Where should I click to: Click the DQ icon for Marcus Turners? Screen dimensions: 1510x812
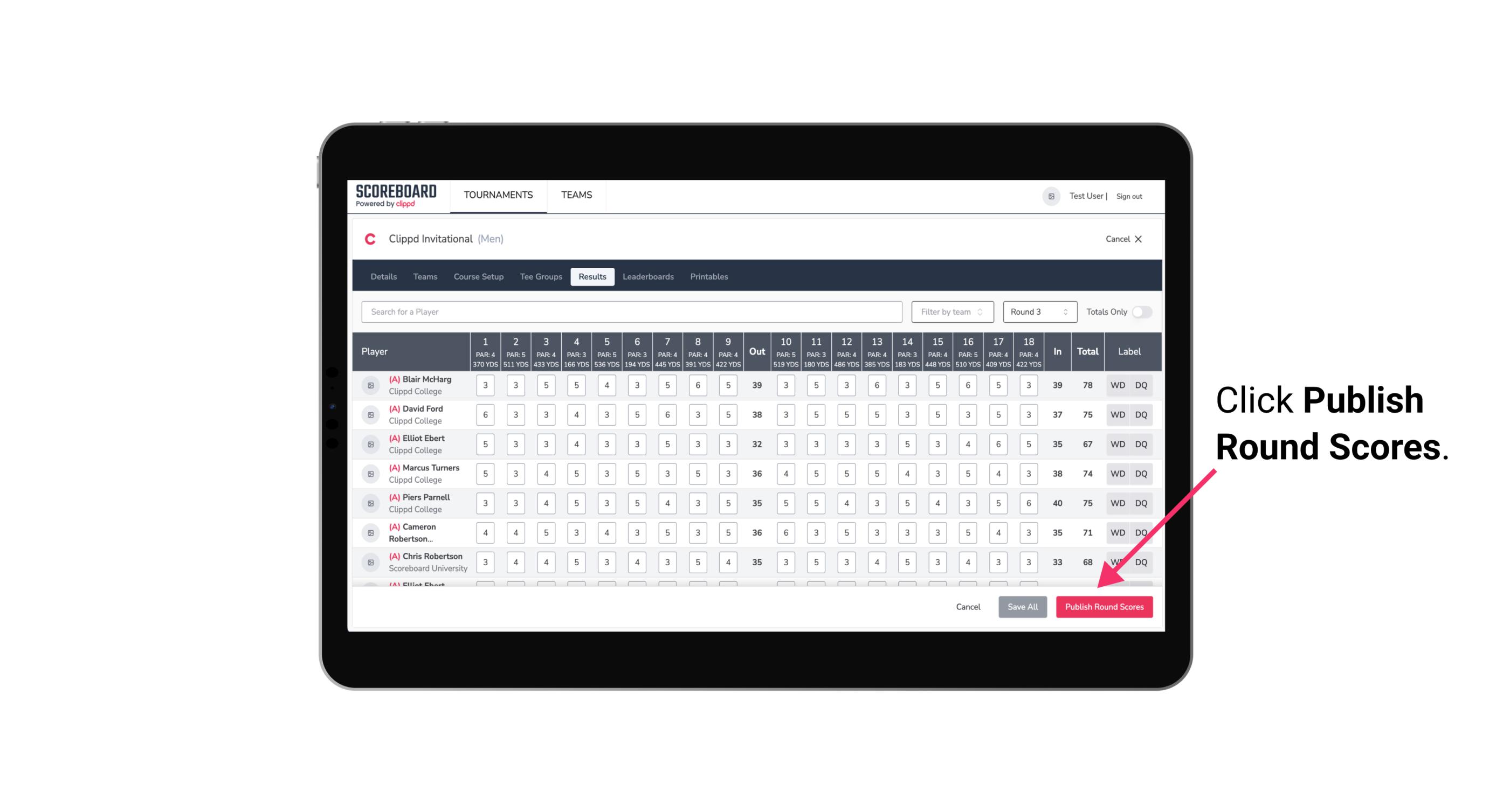1141,473
